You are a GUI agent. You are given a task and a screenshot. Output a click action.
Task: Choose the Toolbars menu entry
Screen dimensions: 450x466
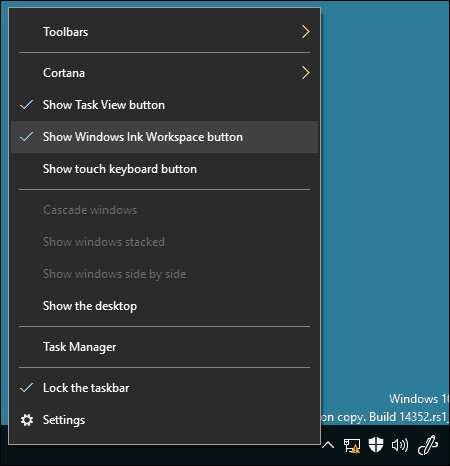[x=164, y=32]
